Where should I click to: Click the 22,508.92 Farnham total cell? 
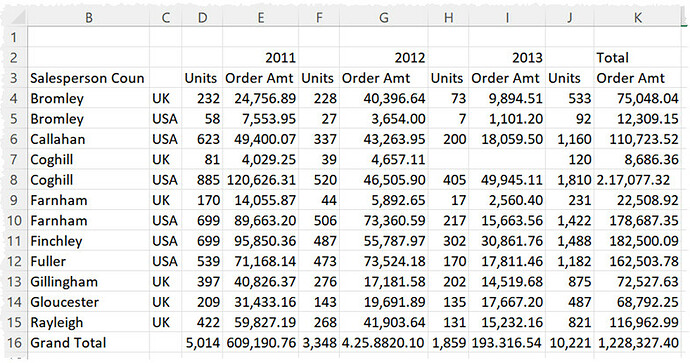pos(638,200)
